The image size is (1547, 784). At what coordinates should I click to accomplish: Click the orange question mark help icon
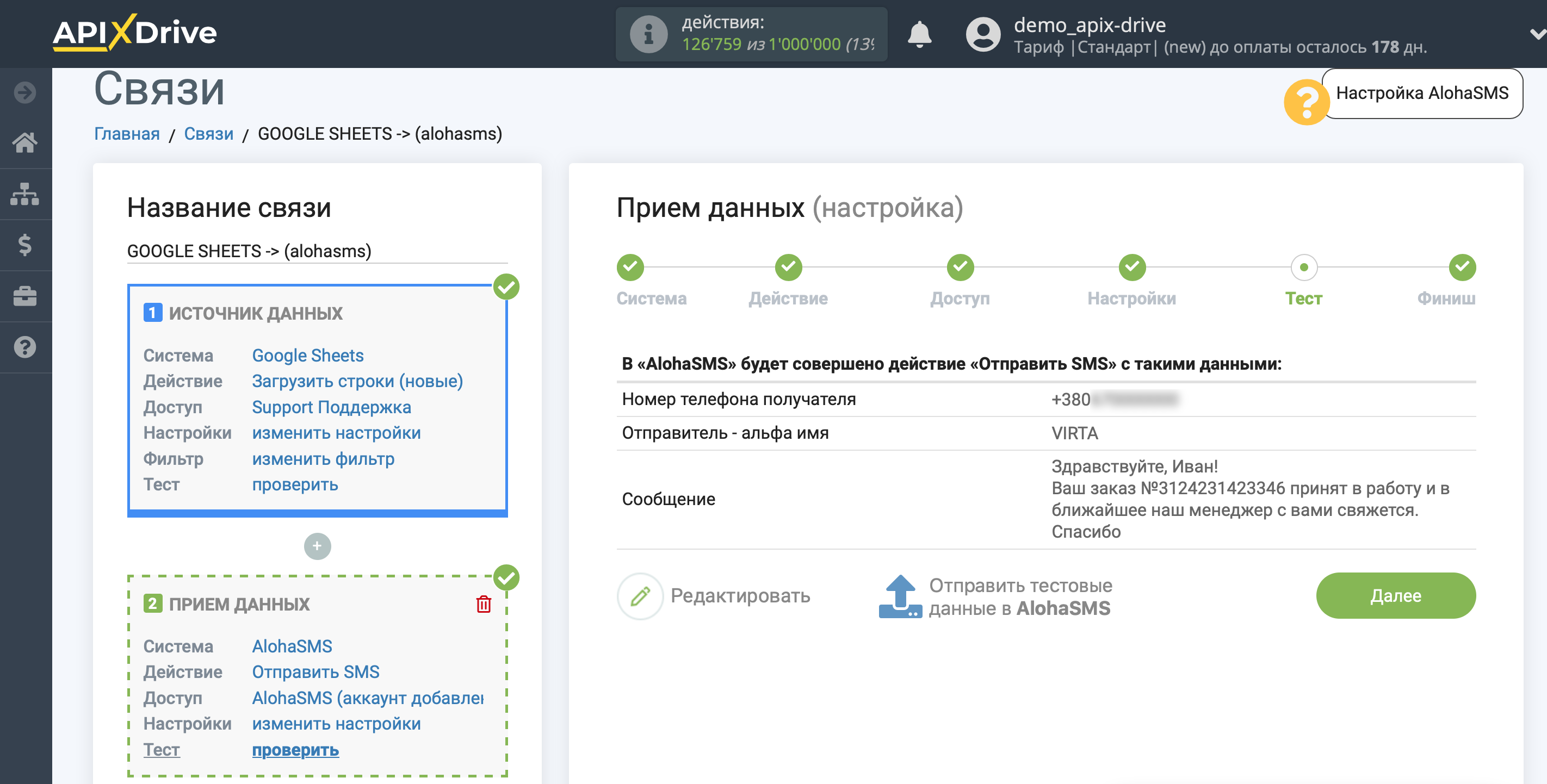[1305, 102]
